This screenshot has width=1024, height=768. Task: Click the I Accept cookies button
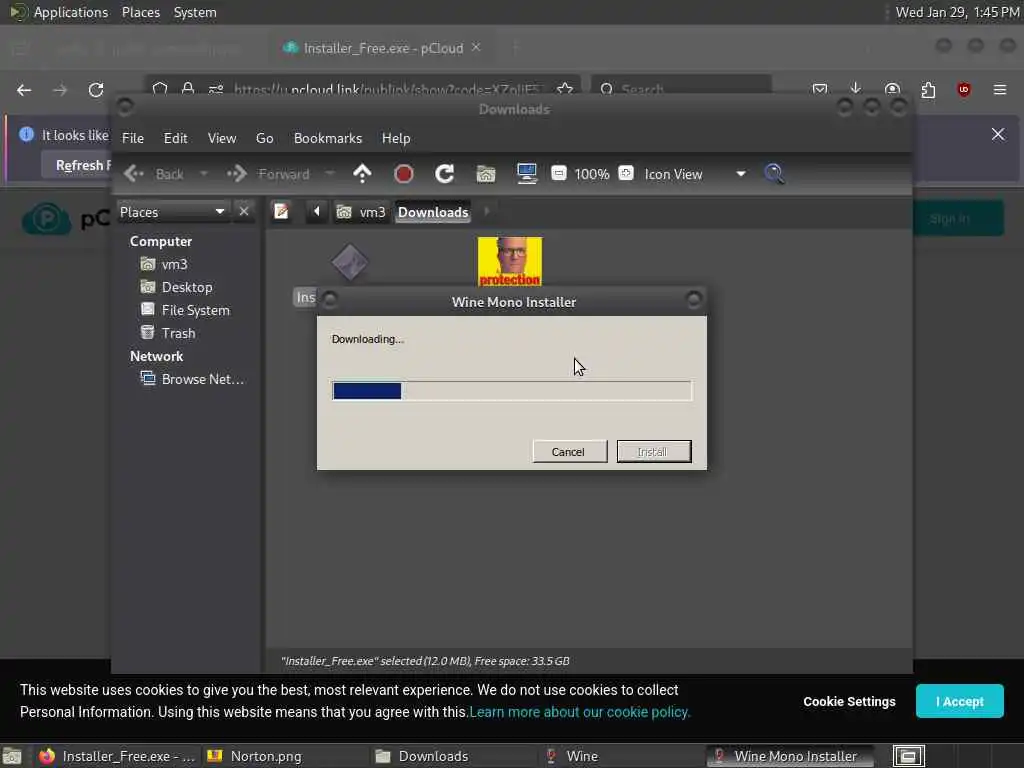[959, 701]
